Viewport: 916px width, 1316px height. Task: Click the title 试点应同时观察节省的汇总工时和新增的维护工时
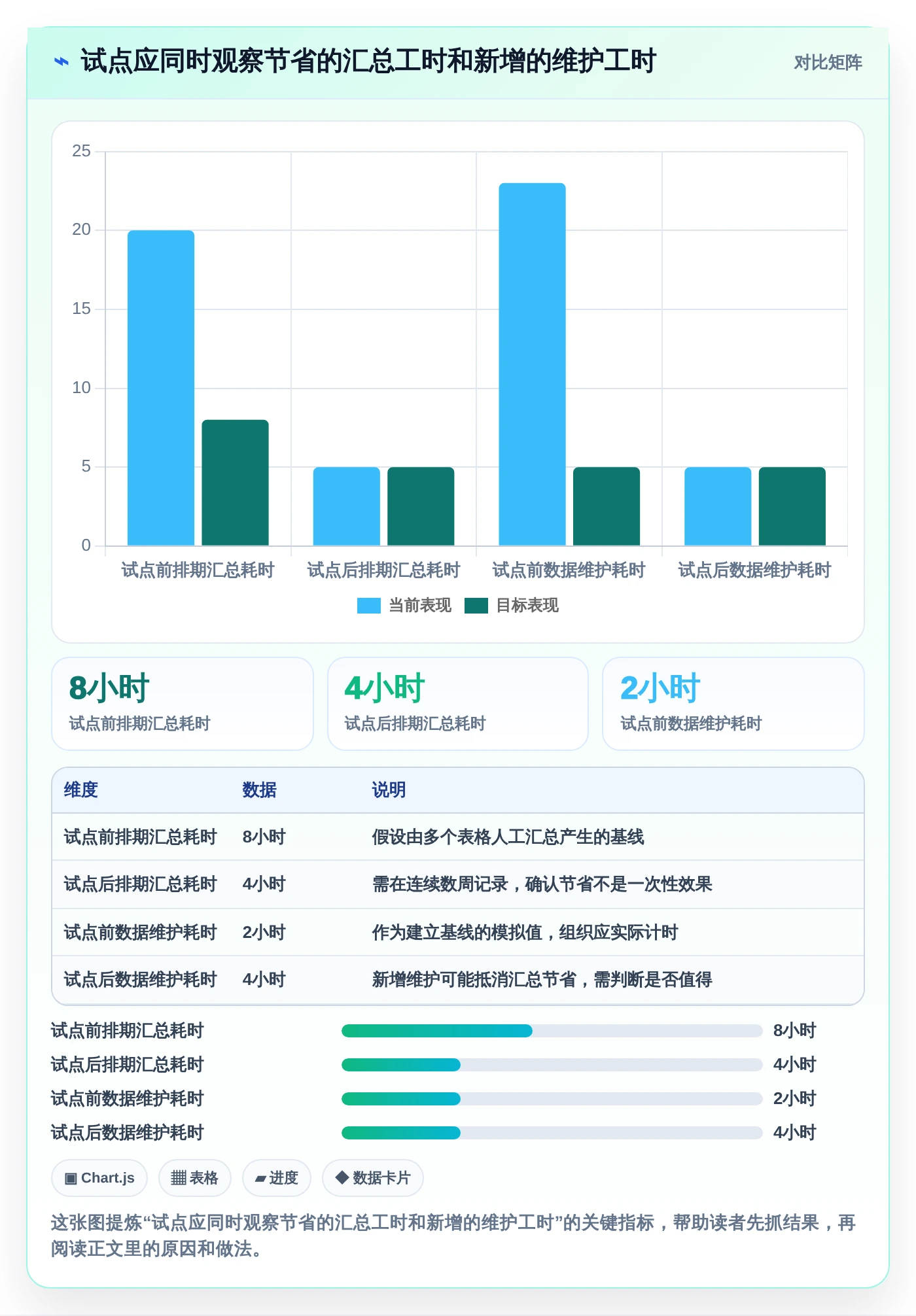[368, 61]
